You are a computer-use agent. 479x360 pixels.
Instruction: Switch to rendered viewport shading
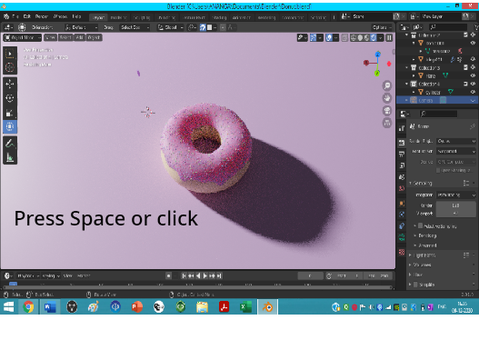[373, 38]
